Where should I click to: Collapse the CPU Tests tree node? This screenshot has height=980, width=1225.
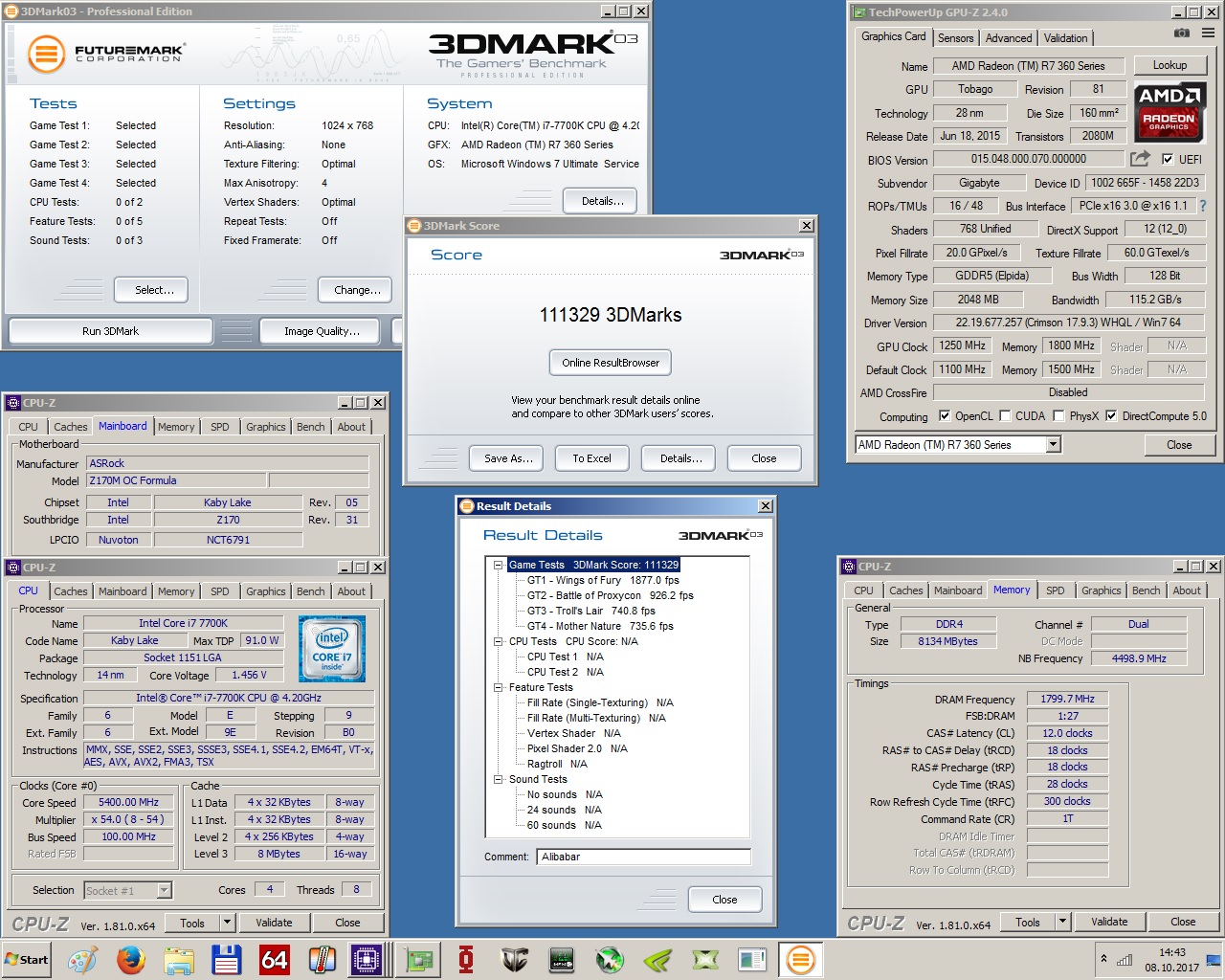[x=499, y=641]
